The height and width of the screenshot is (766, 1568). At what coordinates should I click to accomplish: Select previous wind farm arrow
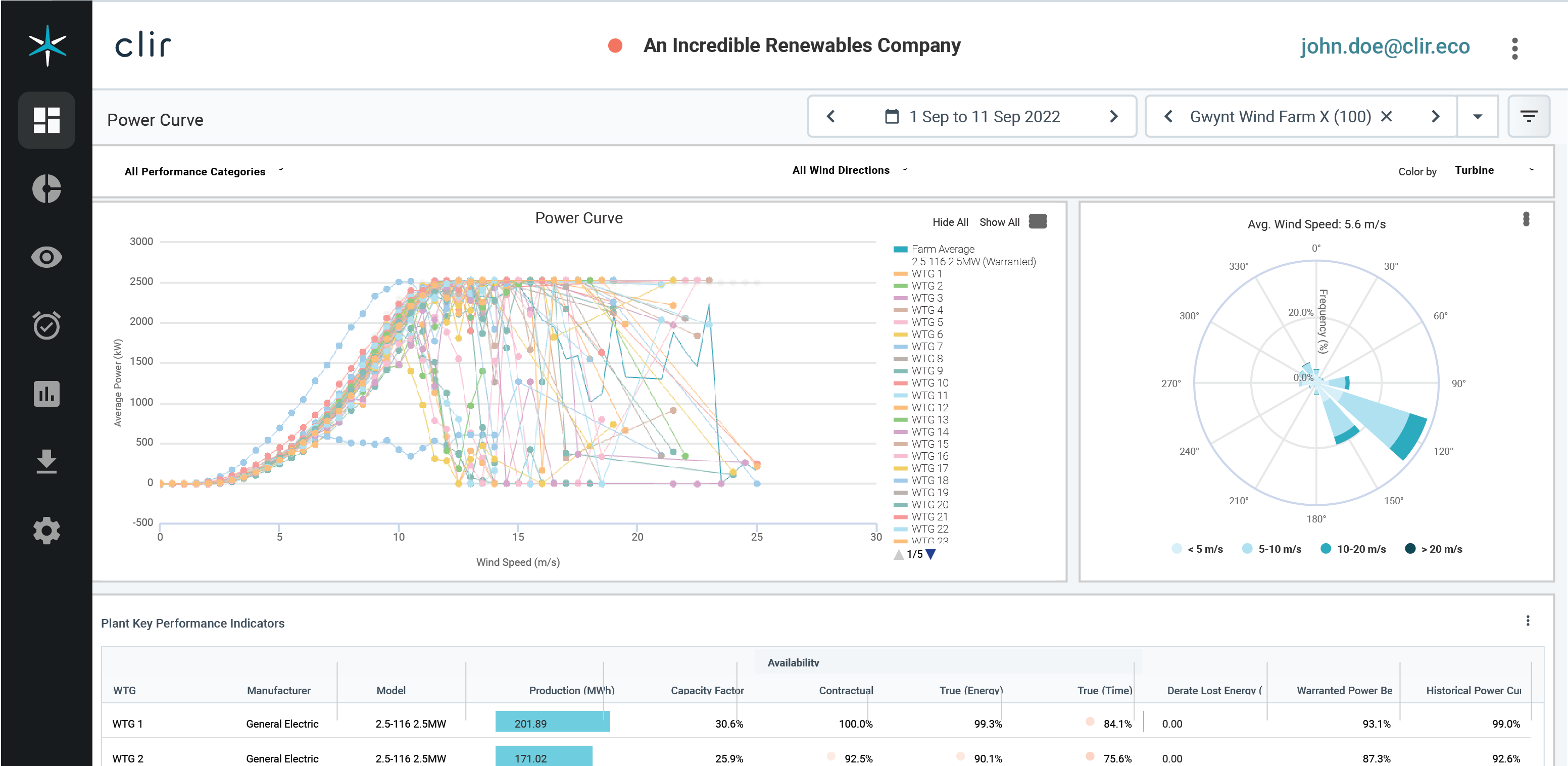[x=1168, y=116]
